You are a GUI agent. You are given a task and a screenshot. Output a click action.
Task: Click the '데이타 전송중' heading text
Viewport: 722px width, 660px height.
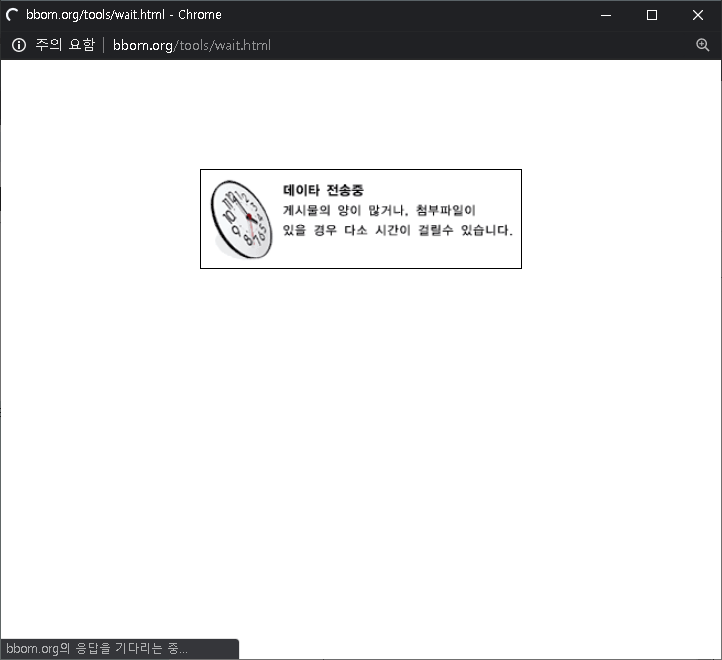click(x=323, y=190)
